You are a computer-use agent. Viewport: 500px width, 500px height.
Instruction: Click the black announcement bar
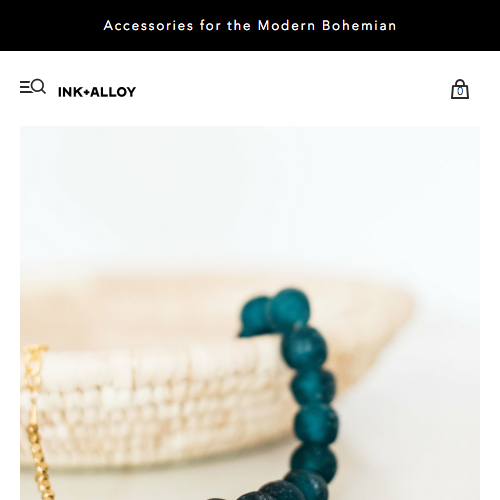click(x=250, y=25)
